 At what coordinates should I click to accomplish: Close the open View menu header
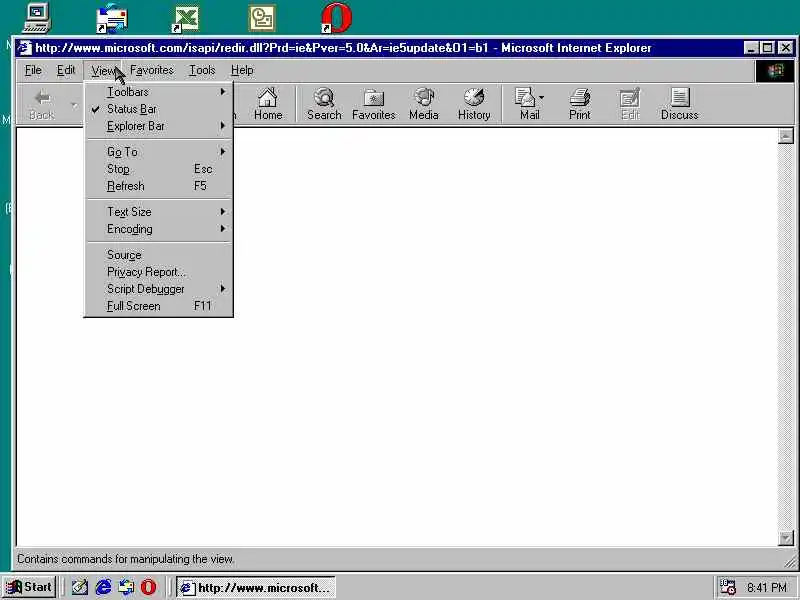coord(103,70)
